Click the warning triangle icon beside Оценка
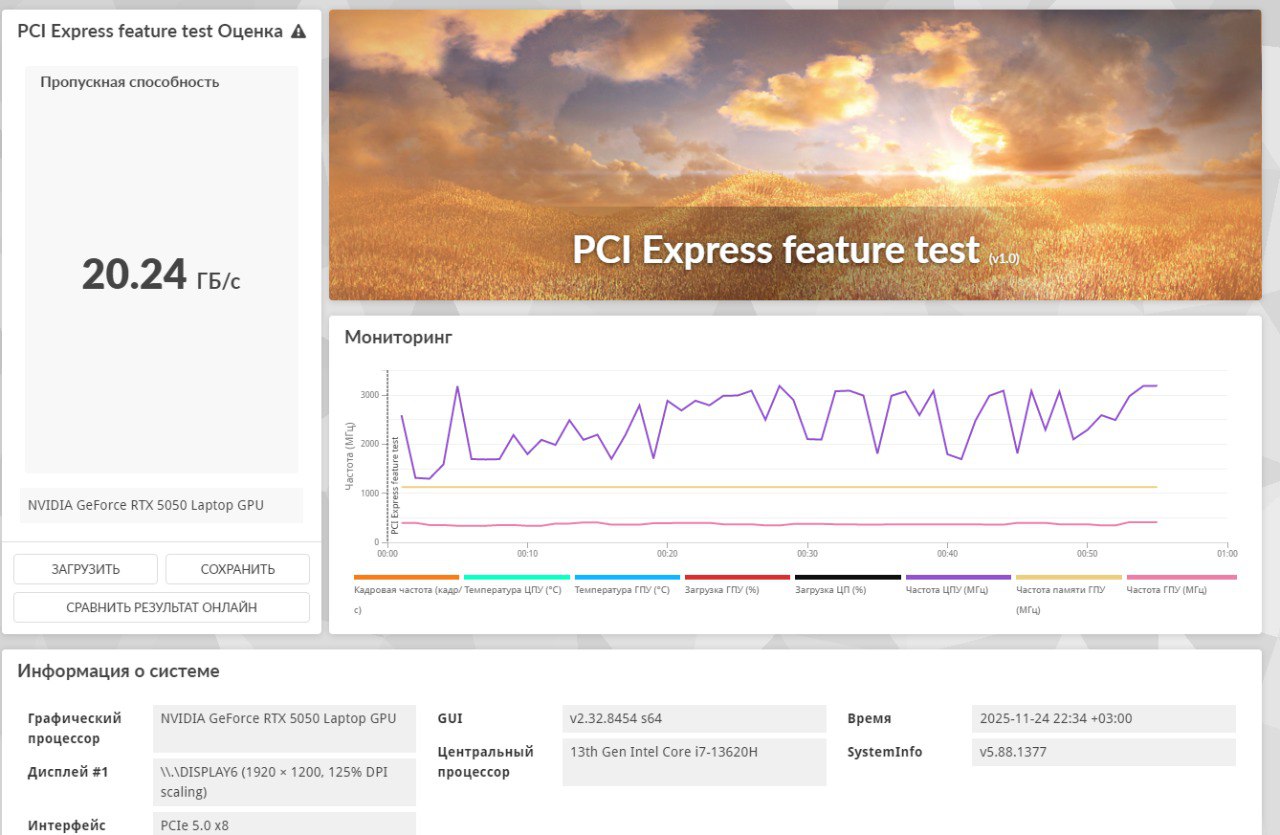Screen dimensions: 1280x835 point(298,32)
